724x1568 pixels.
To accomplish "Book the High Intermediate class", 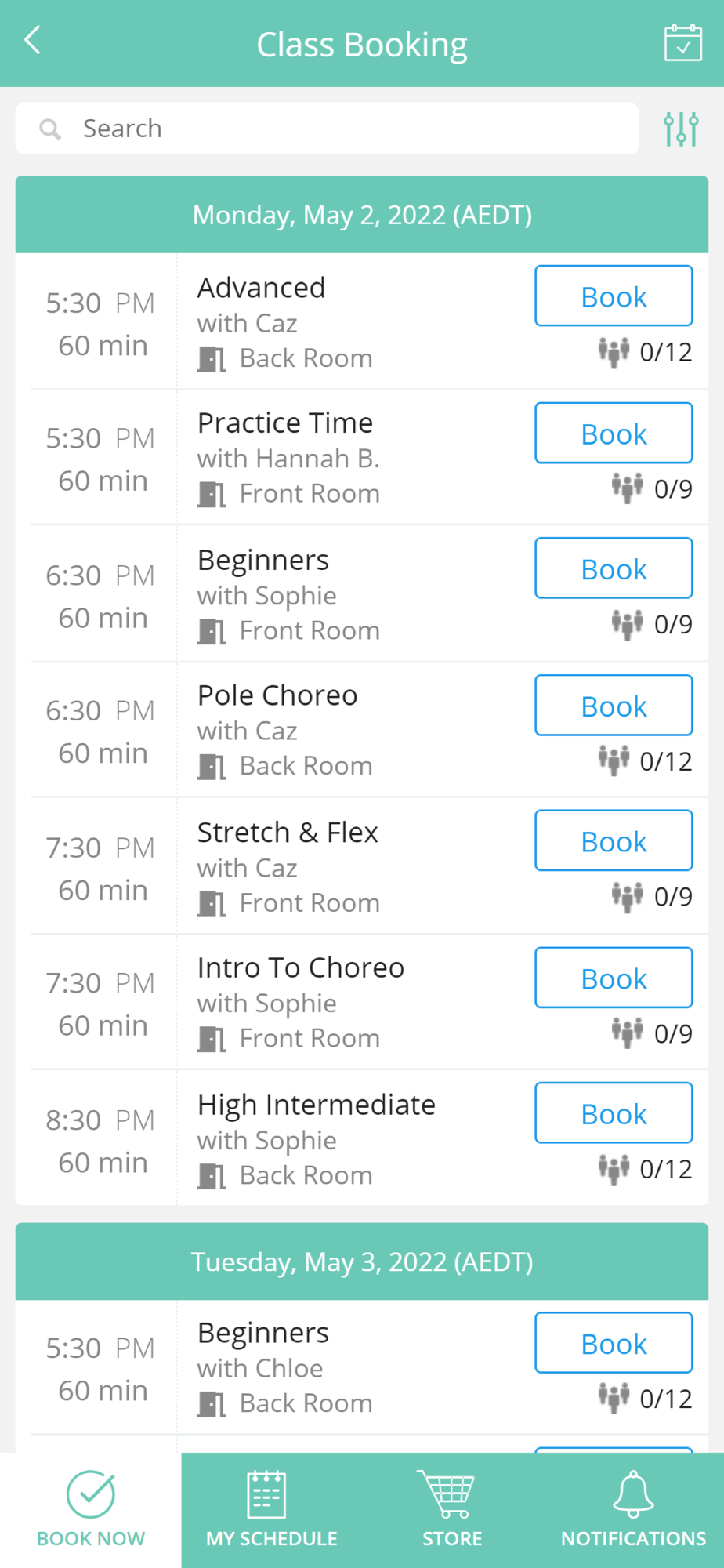I will 614,1112.
